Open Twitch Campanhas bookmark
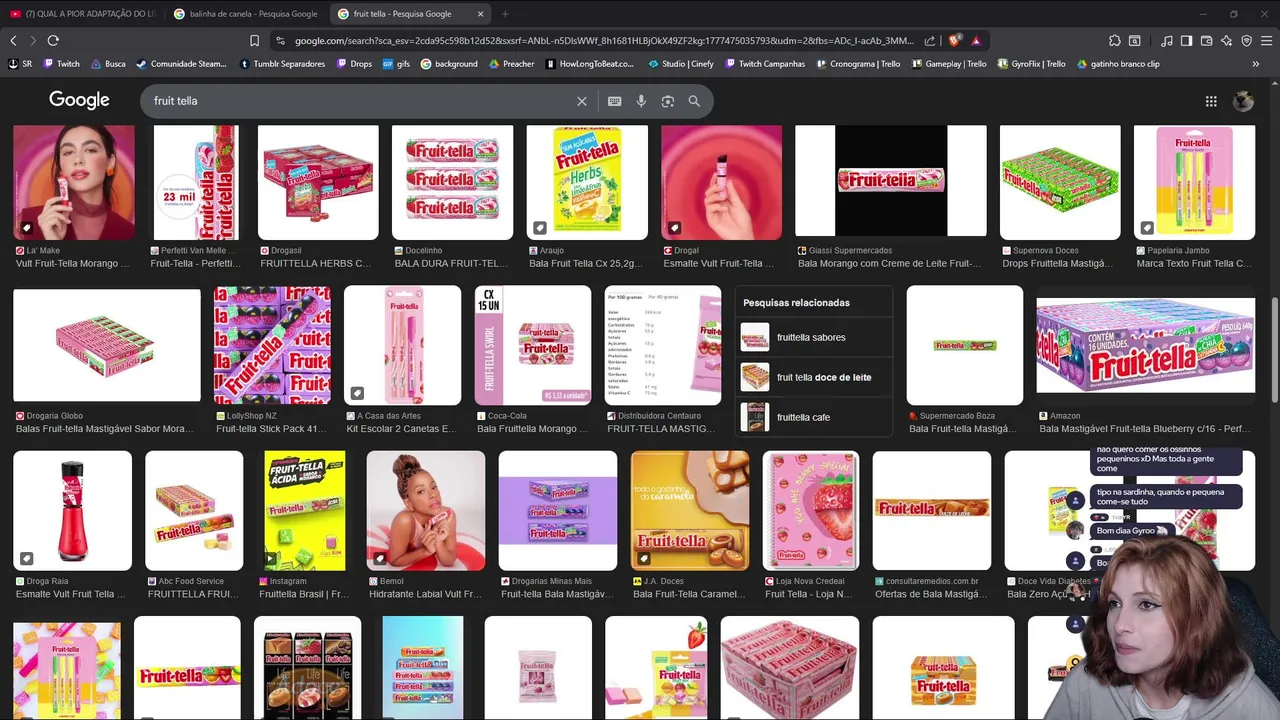The width and height of the screenshot is (1280, 720). [x=765, y=64]
